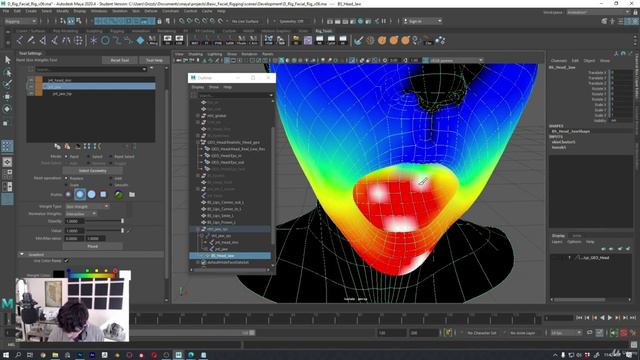Open the viewport Shading menu

(195, 54)
